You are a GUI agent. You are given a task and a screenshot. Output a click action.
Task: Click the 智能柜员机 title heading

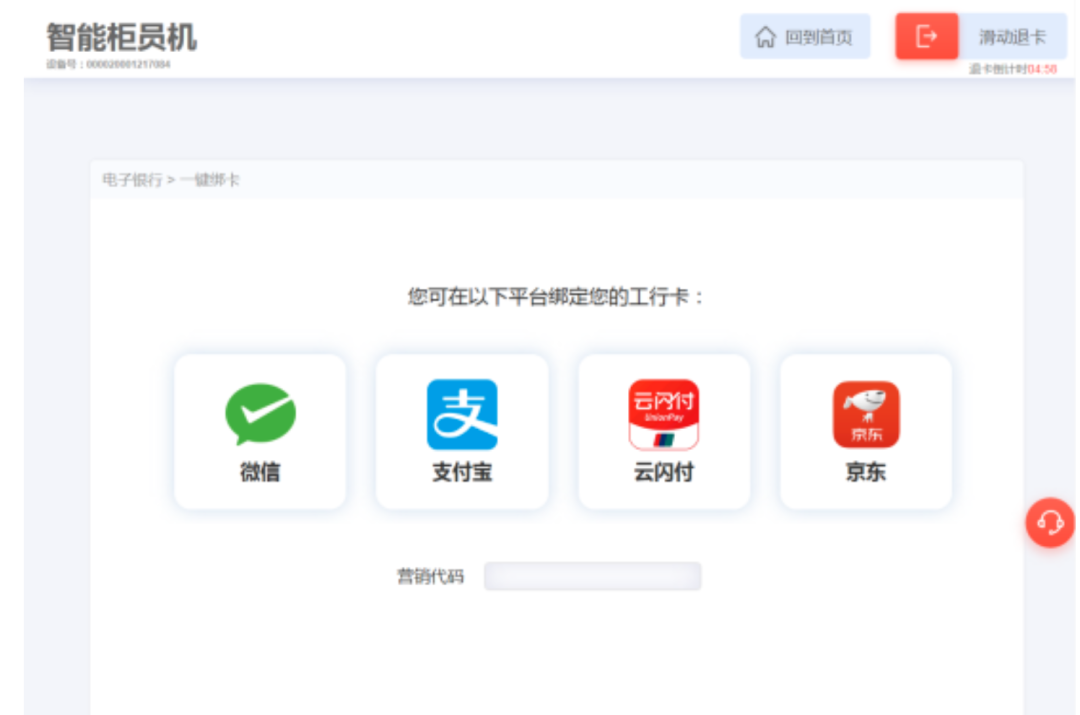click(122, 37)
